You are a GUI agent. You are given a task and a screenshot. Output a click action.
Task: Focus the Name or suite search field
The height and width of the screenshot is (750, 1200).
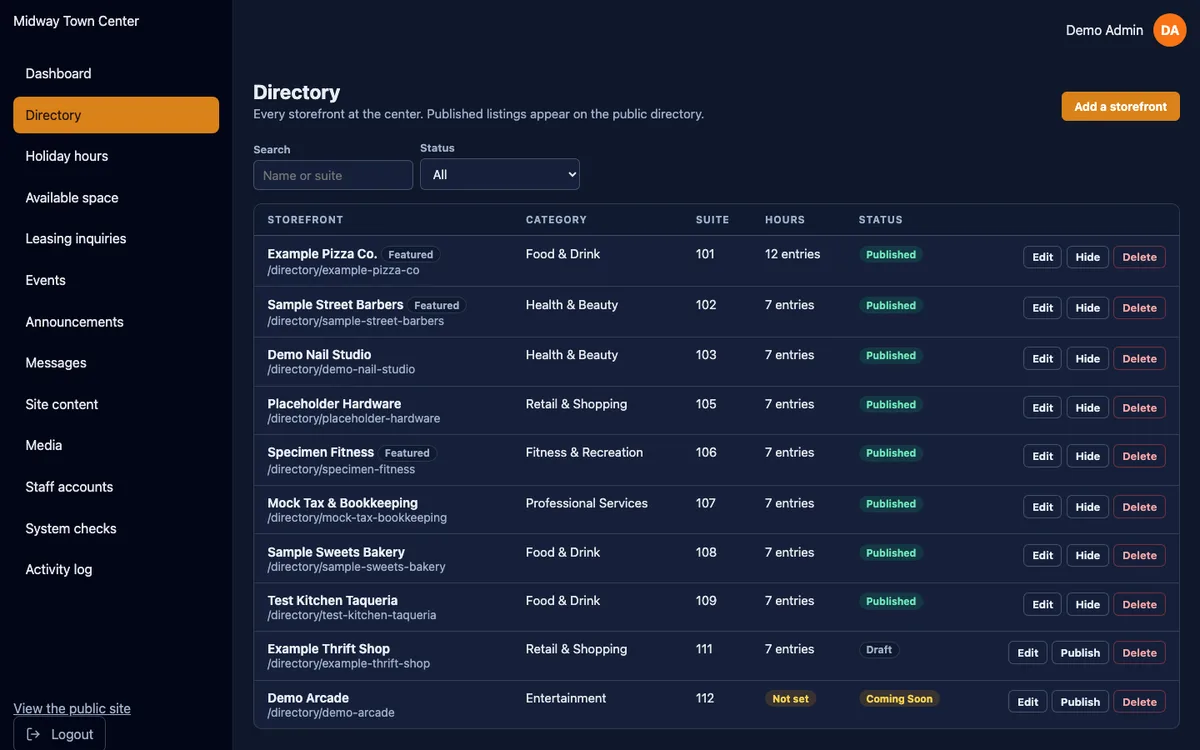click(333, 175)
